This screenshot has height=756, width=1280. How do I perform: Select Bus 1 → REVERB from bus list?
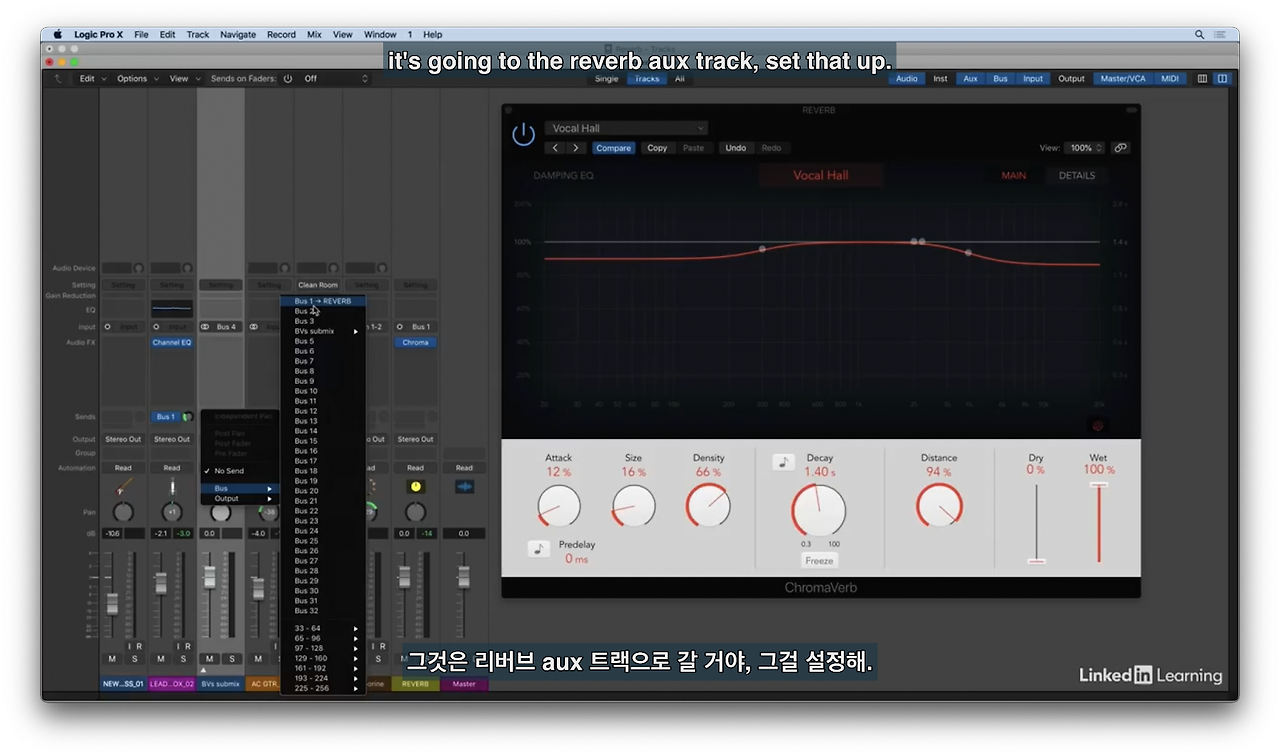coord(323,301)
